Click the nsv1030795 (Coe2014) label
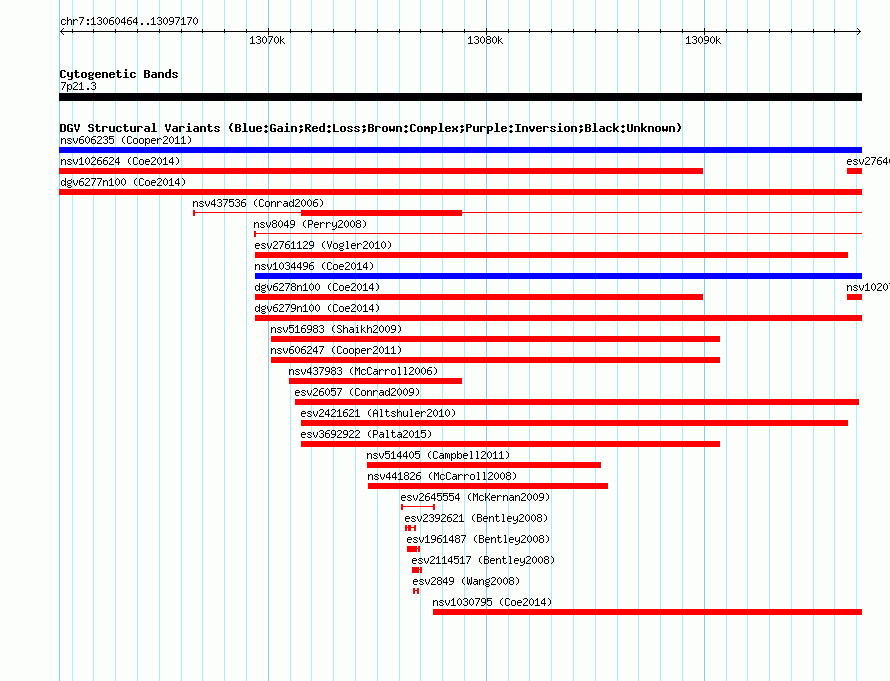890x681 pixels. [492, 602]
